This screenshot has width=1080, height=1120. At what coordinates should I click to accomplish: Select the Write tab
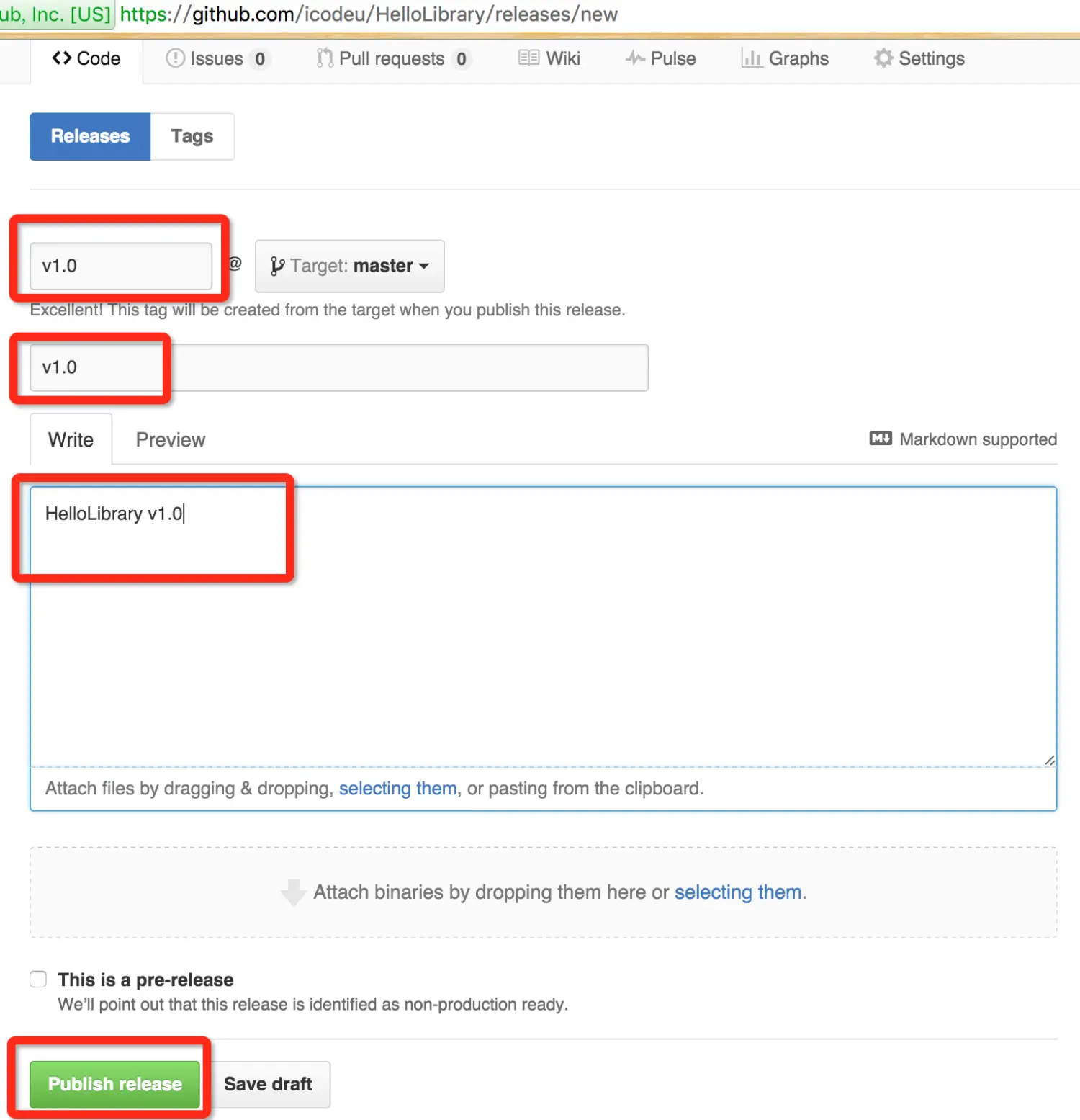(71, 439)
